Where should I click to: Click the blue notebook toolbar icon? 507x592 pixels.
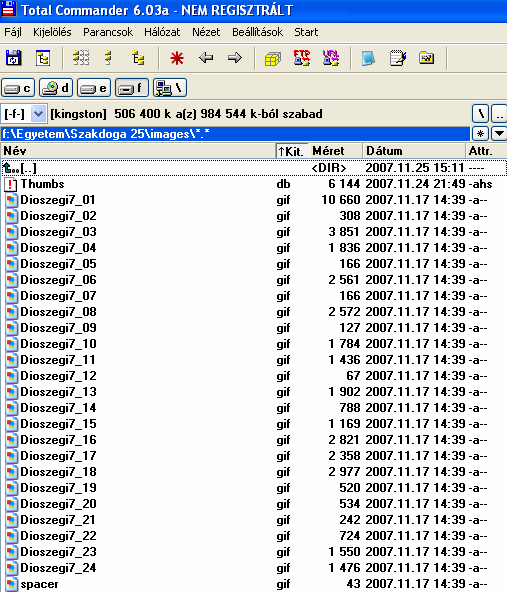coord(368,58)
